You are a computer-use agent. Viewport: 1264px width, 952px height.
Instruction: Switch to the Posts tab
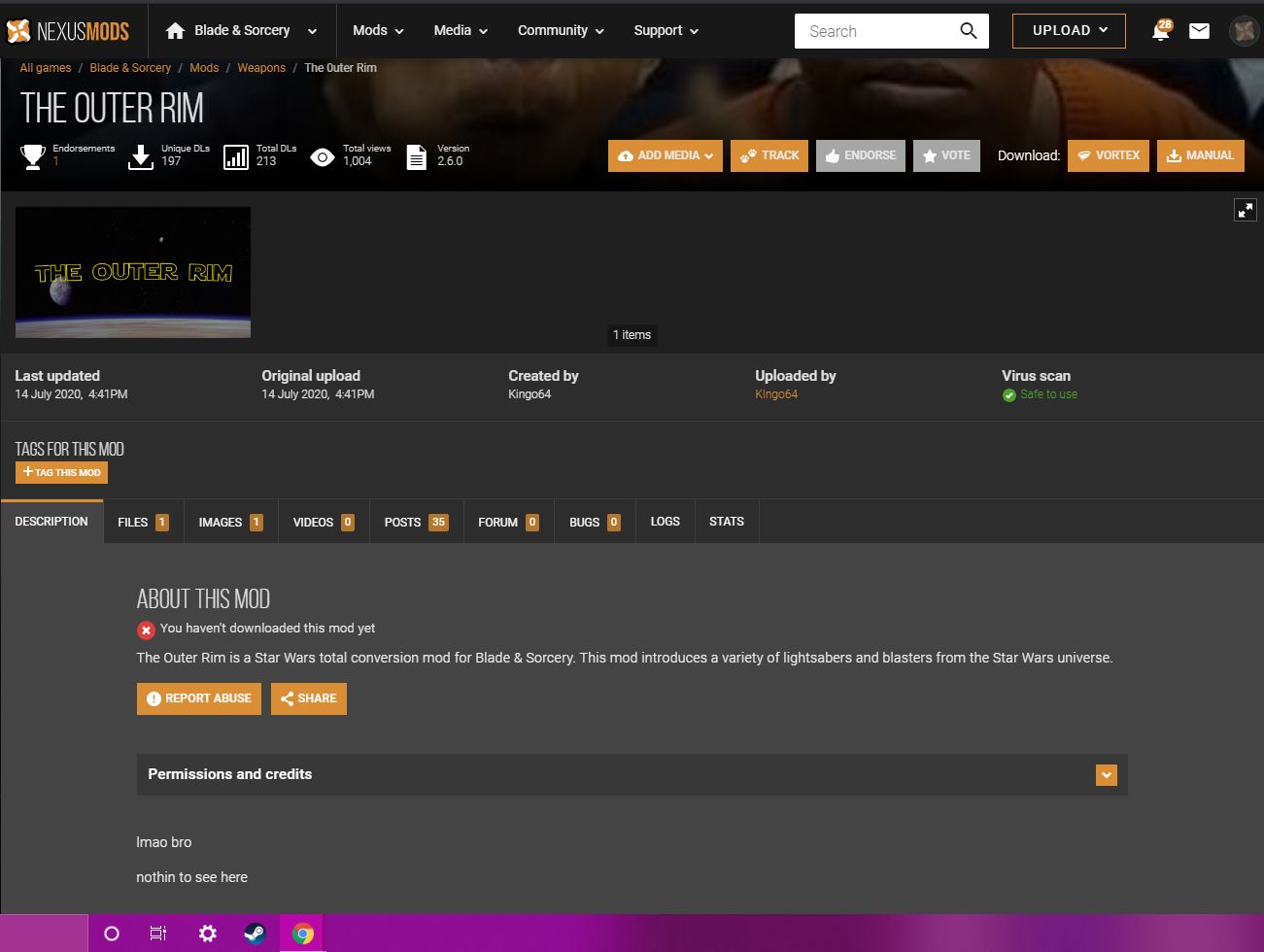[x=415, y=522]
